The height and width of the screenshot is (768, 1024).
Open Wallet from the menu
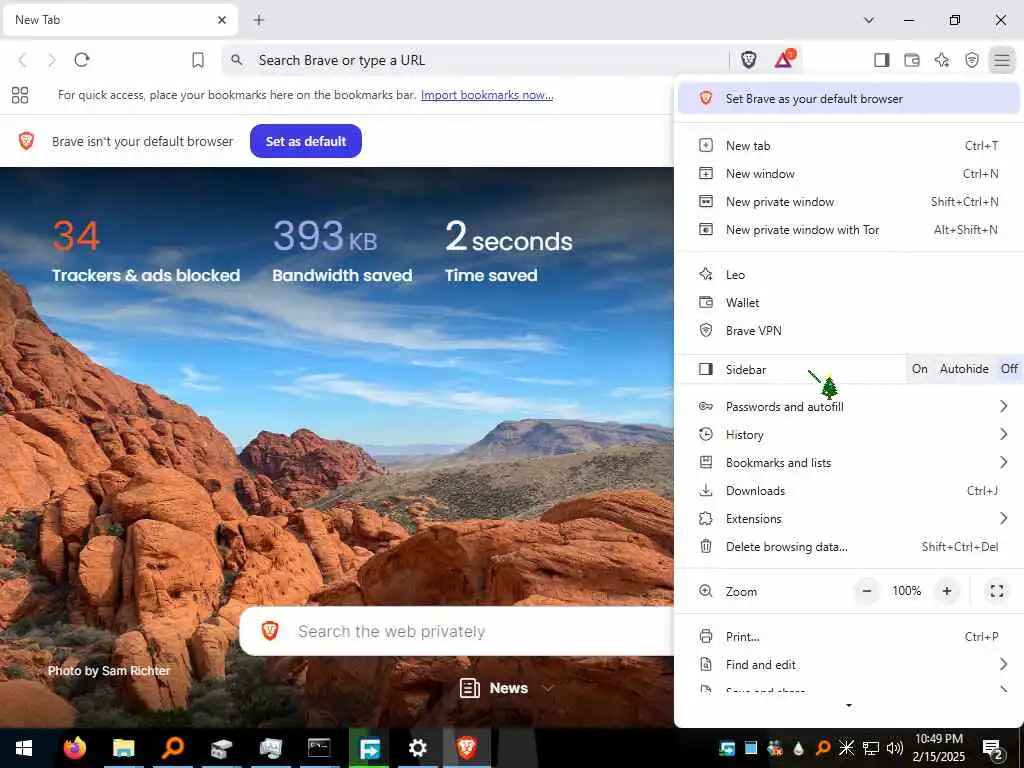(849, 302)
